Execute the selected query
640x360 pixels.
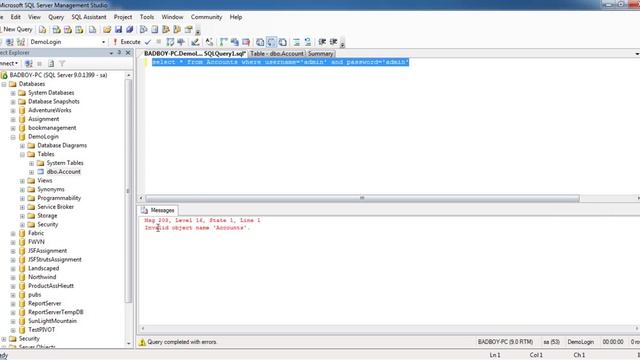coord(127,42)
